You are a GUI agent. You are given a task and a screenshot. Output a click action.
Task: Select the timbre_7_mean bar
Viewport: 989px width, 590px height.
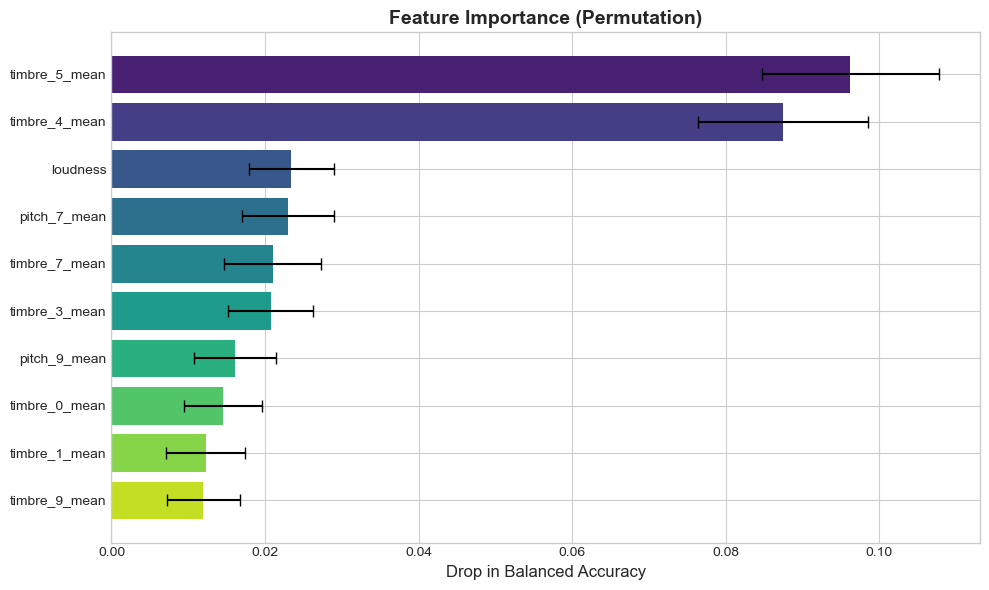[192, 264]
